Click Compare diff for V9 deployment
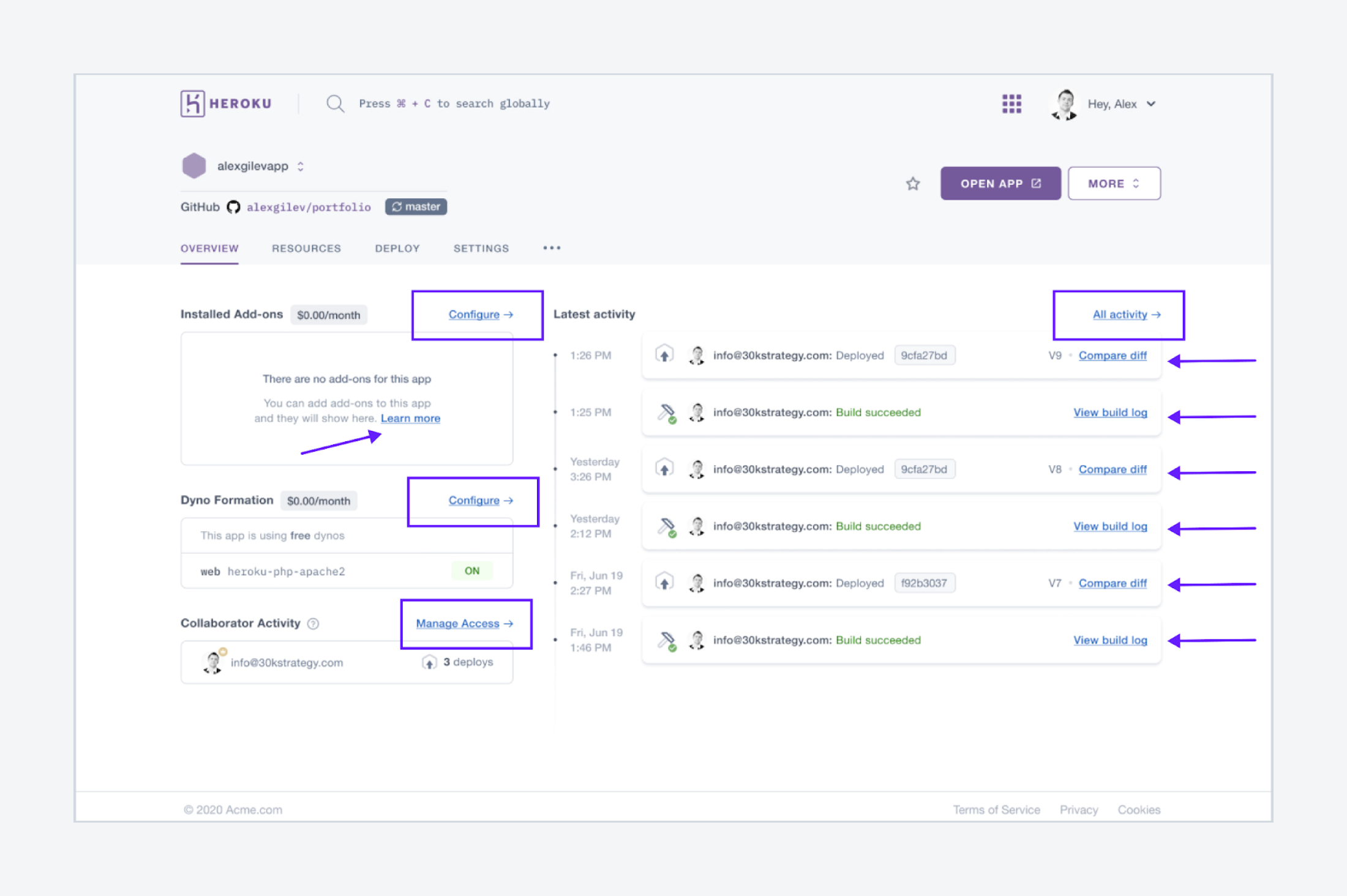The height and width of the screenshot is (896, 1347). [x=1113, y=355]
